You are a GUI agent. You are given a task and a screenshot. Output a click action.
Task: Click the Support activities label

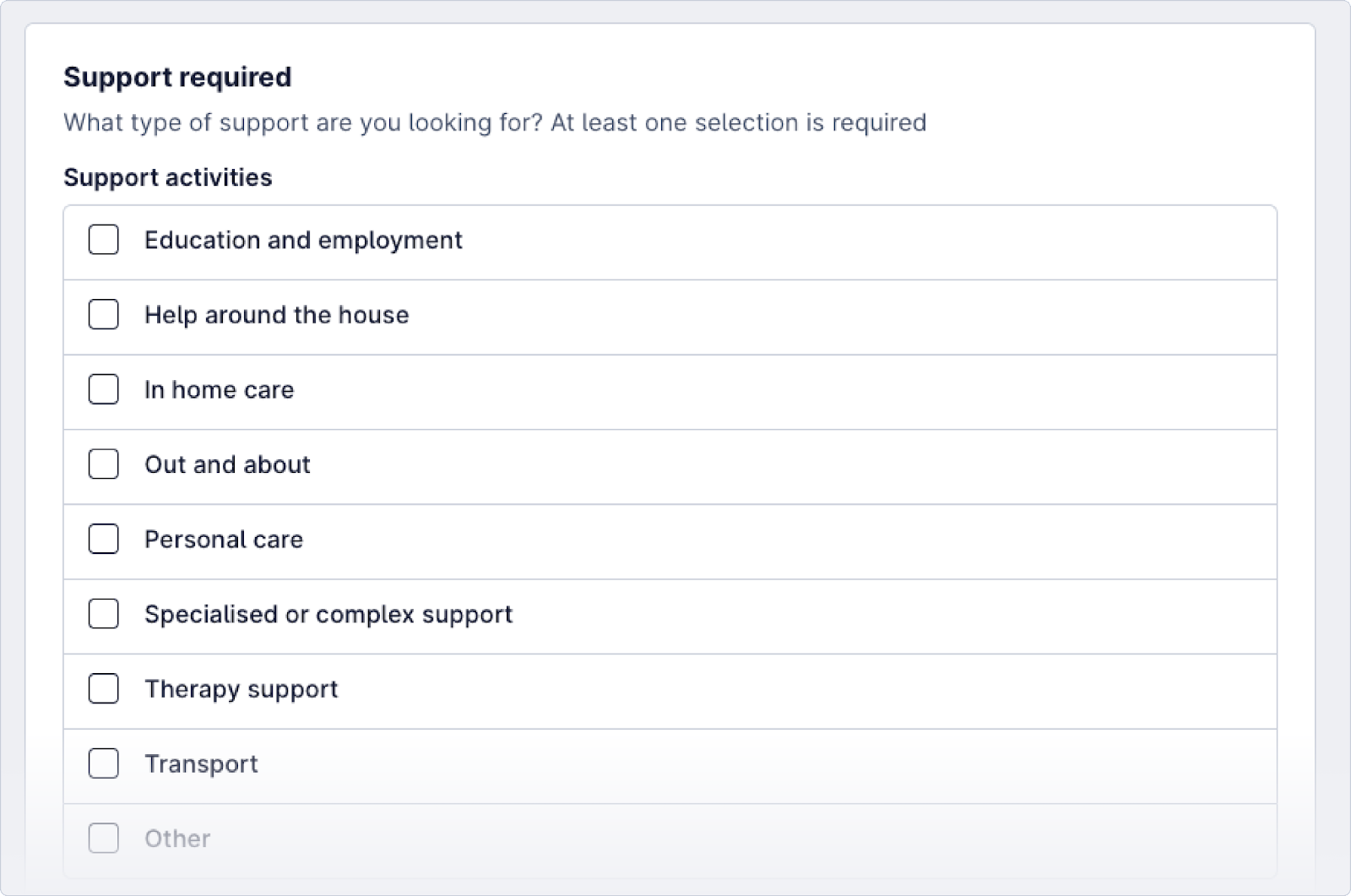click(167, 177)
